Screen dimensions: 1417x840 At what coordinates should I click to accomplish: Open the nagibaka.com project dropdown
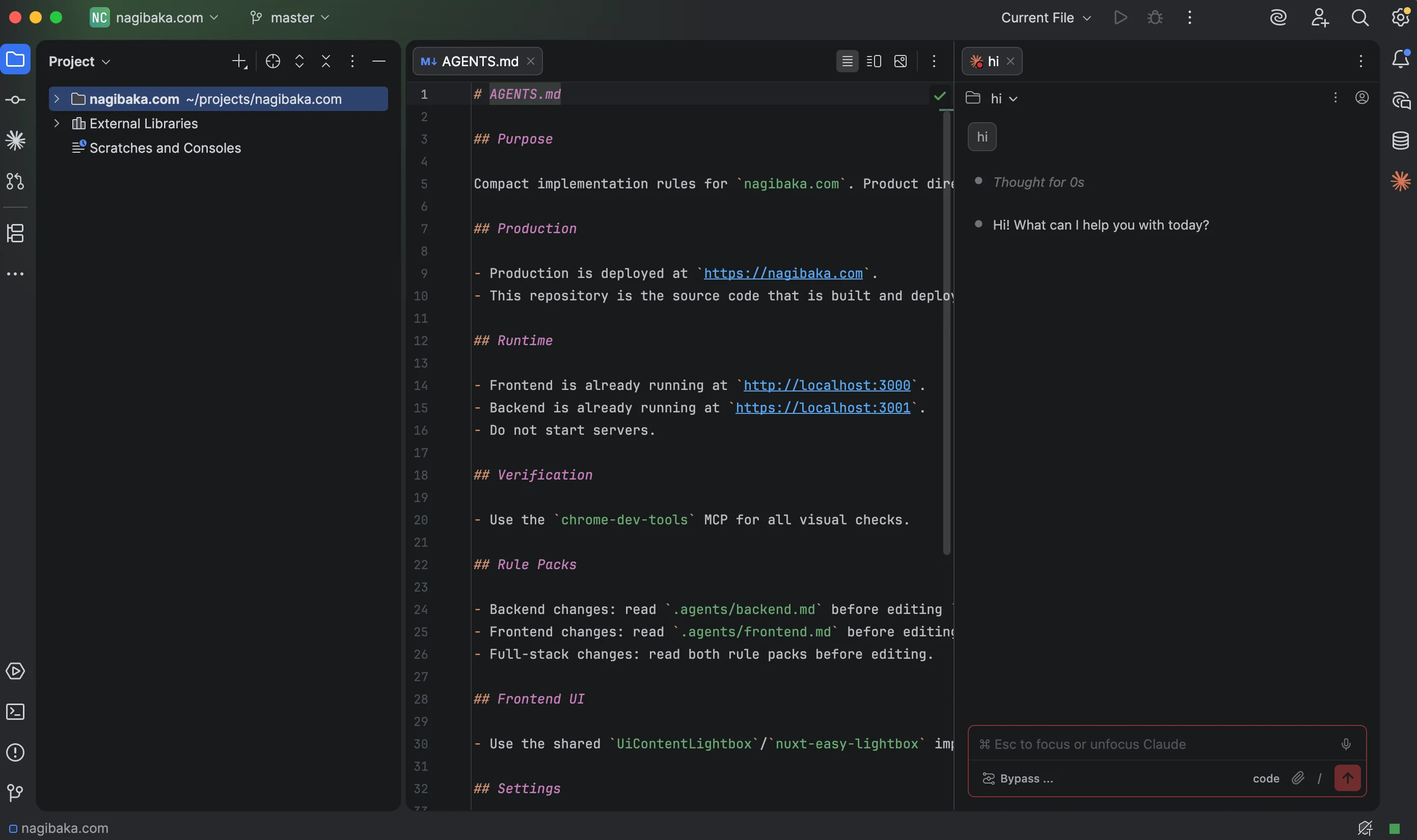pyautogui.click(x=154, y=17)
